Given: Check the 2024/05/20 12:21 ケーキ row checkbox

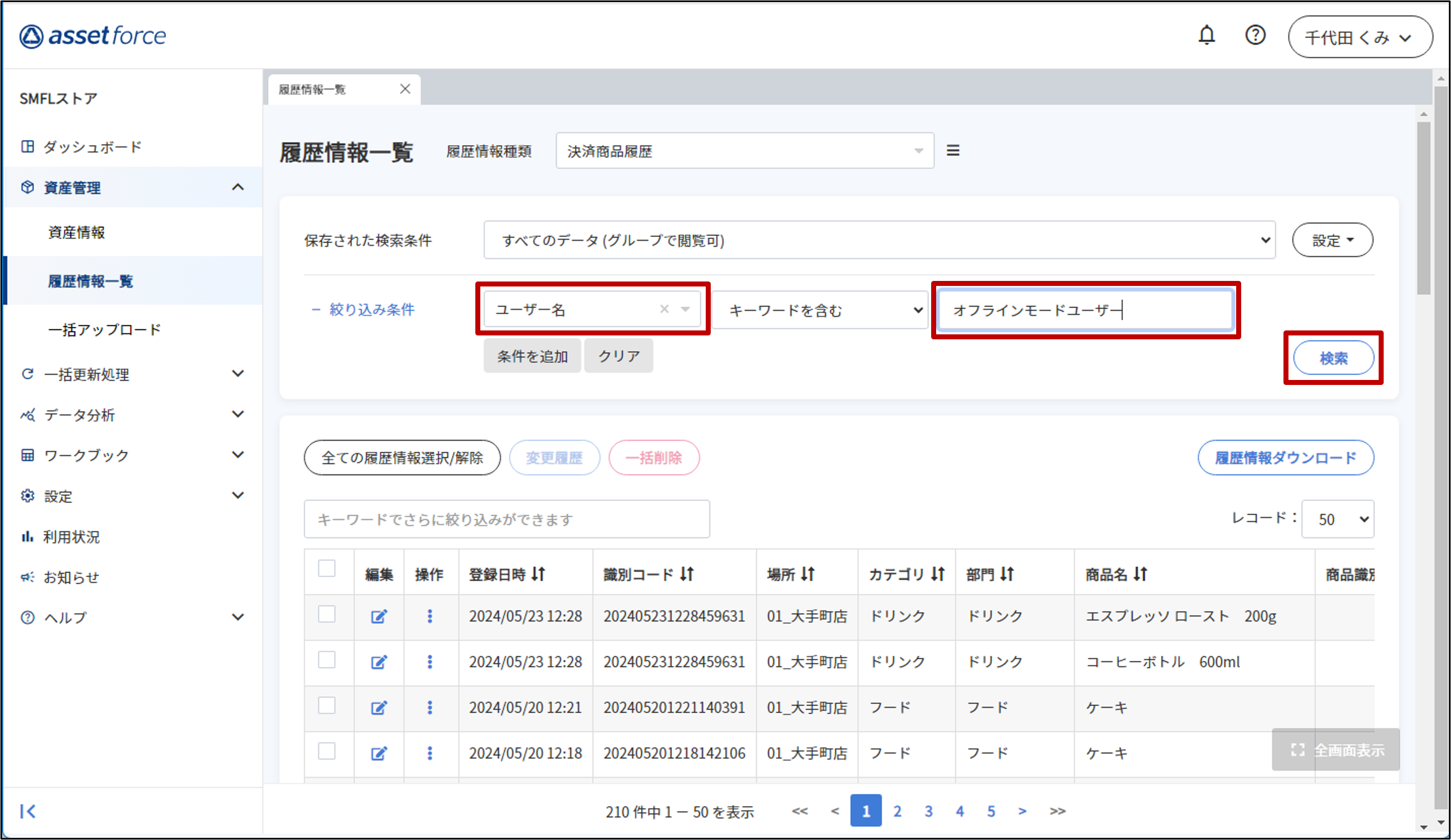Looking at the screenshot, I should click(327, 706).
